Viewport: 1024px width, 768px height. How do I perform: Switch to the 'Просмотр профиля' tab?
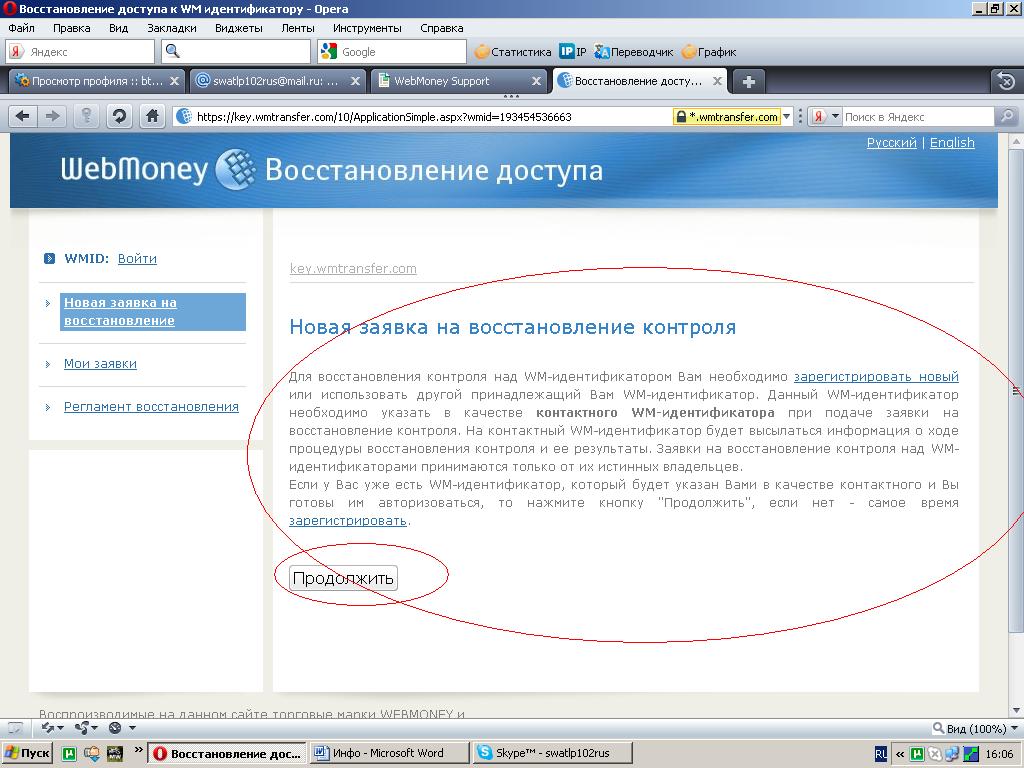click(97, 81)
